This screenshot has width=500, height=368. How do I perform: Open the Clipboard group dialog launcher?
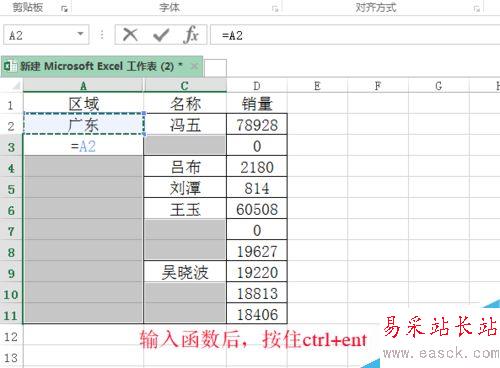click(64, 9)
